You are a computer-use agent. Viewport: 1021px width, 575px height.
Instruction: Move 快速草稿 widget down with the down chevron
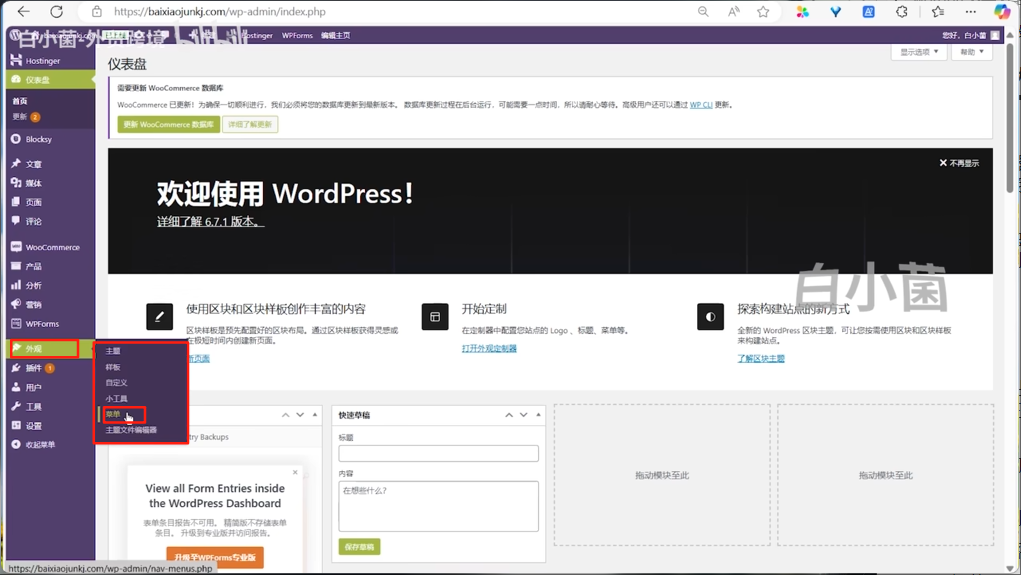(x=524, y=415)
